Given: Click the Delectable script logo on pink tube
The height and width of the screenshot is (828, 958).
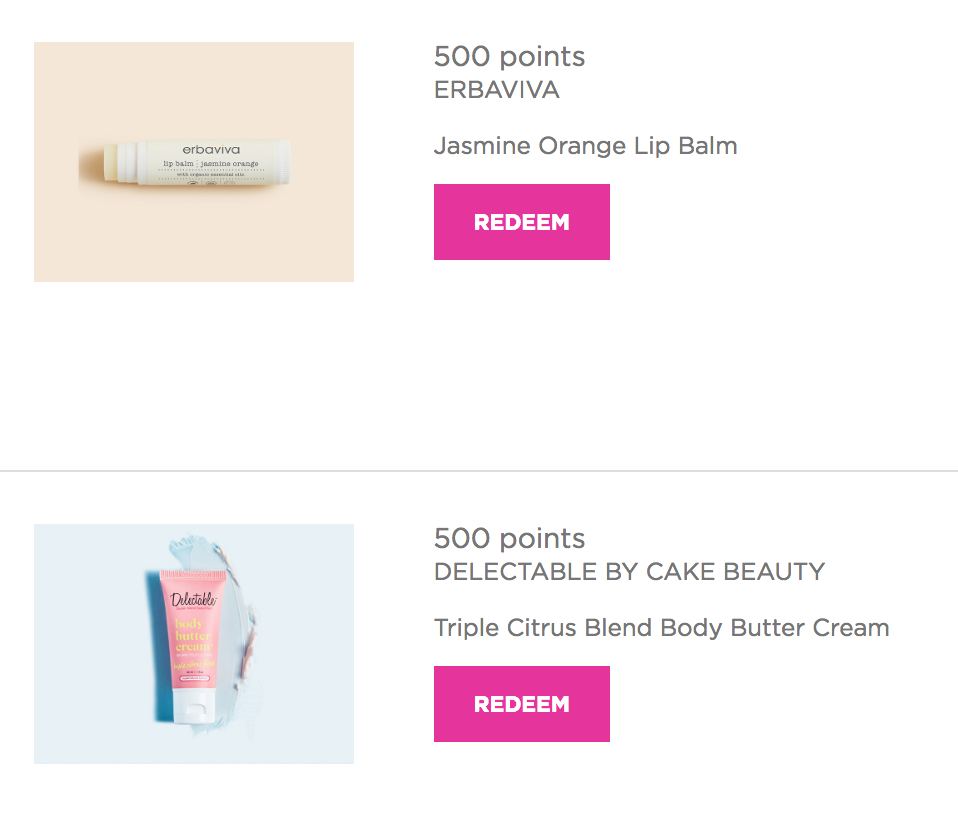Looking at the screenshot, I should [x=193, y=599].
